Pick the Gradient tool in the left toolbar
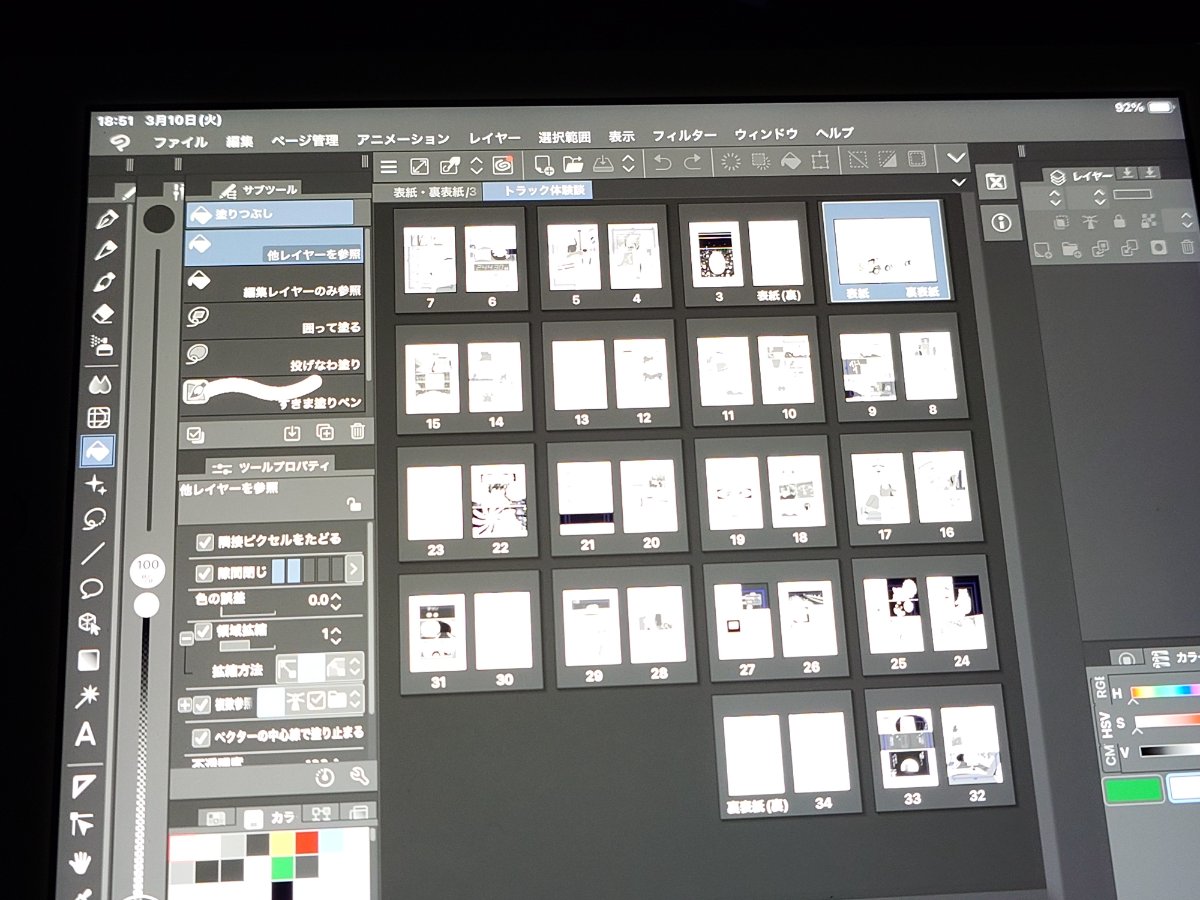This screenshot has width=1200, height=900. point(89,660)
